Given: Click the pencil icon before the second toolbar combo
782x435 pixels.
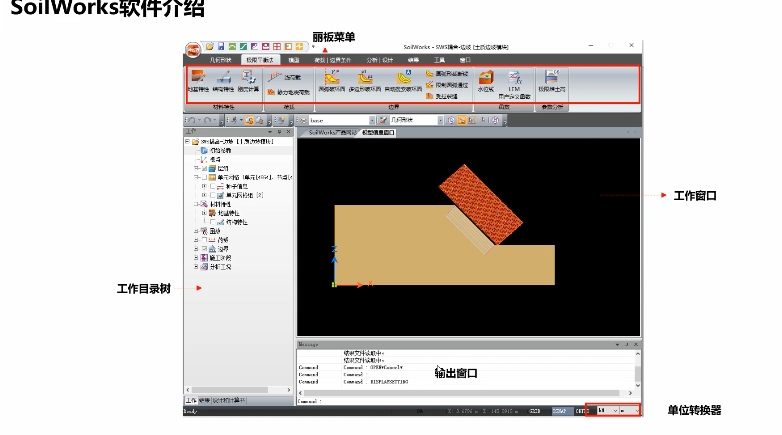Looking at the screenshot, I should click(x=383, y=120).
